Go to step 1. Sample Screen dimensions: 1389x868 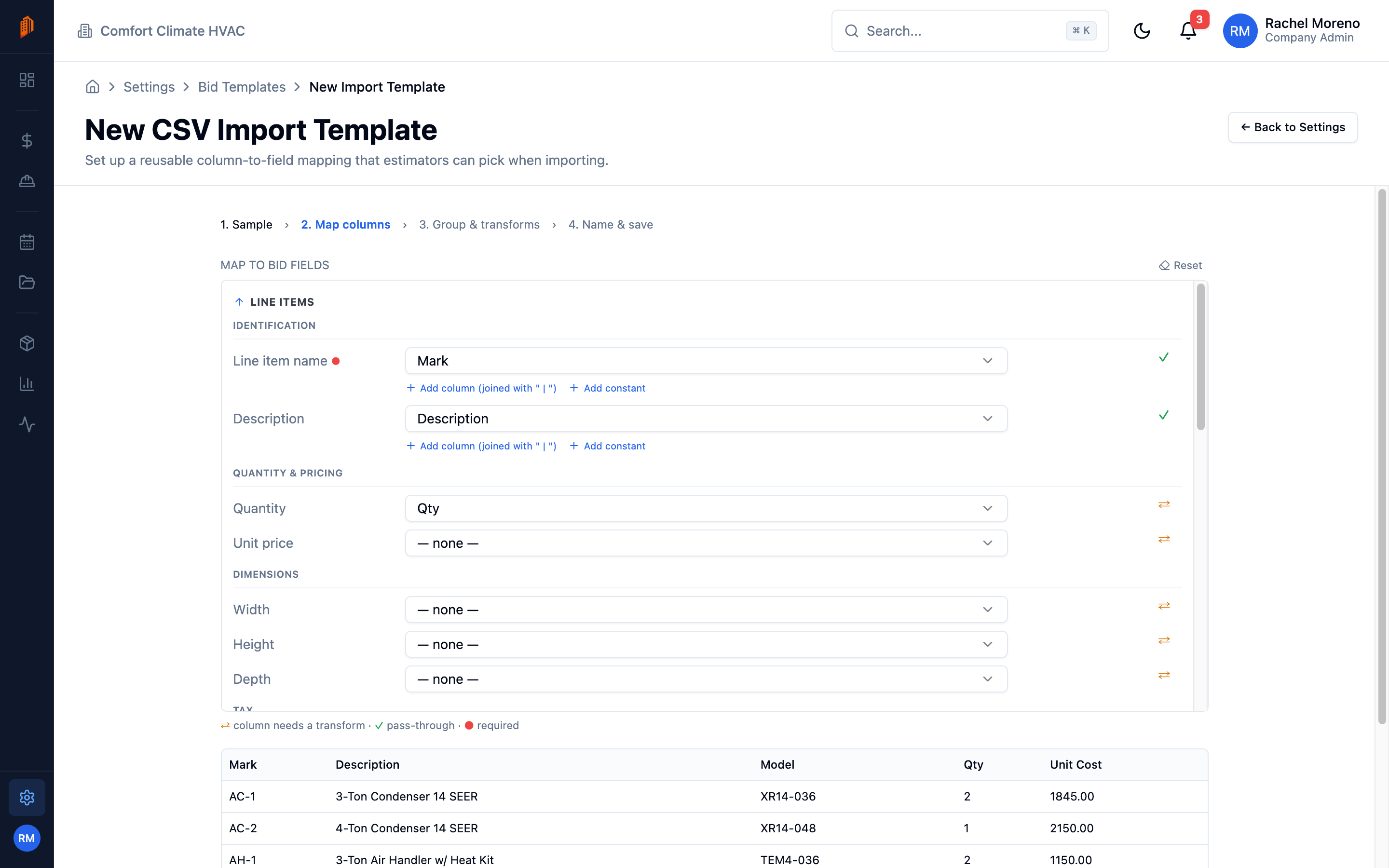tap(246, 224)
